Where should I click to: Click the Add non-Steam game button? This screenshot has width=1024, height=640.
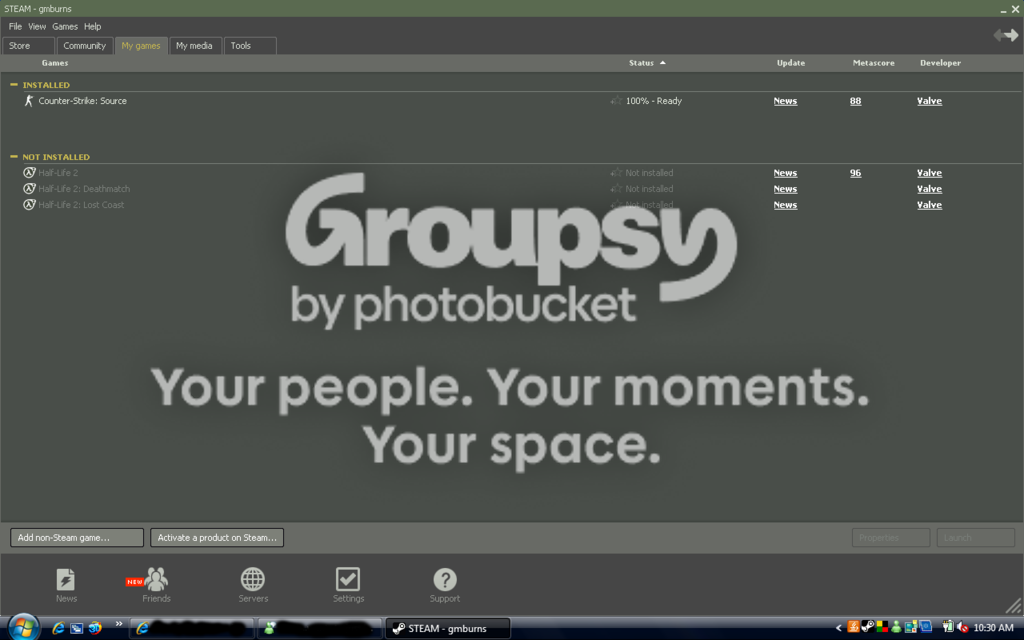pos(76,537)
